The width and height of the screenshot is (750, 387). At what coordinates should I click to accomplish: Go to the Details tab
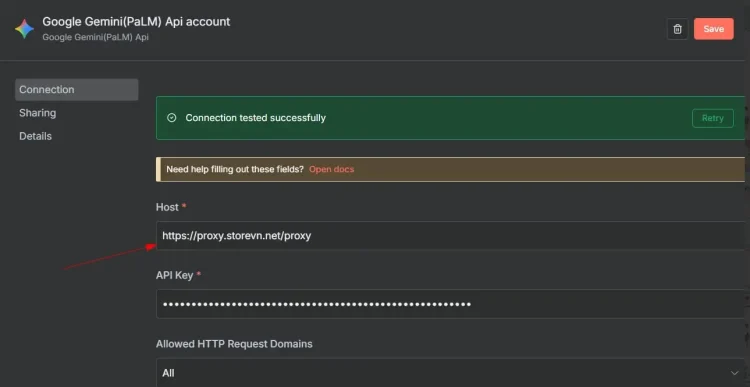click(35, 136)
